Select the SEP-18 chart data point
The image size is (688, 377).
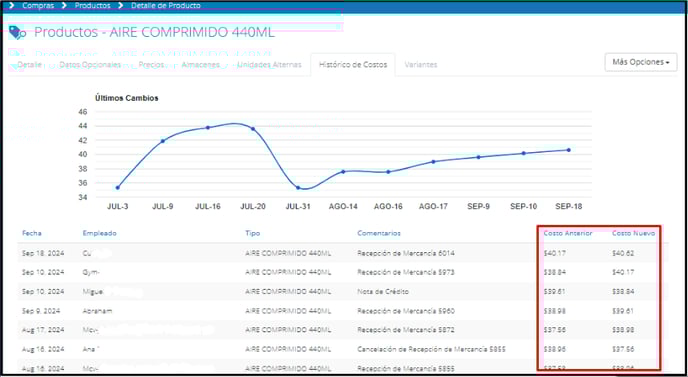[569, 150]
